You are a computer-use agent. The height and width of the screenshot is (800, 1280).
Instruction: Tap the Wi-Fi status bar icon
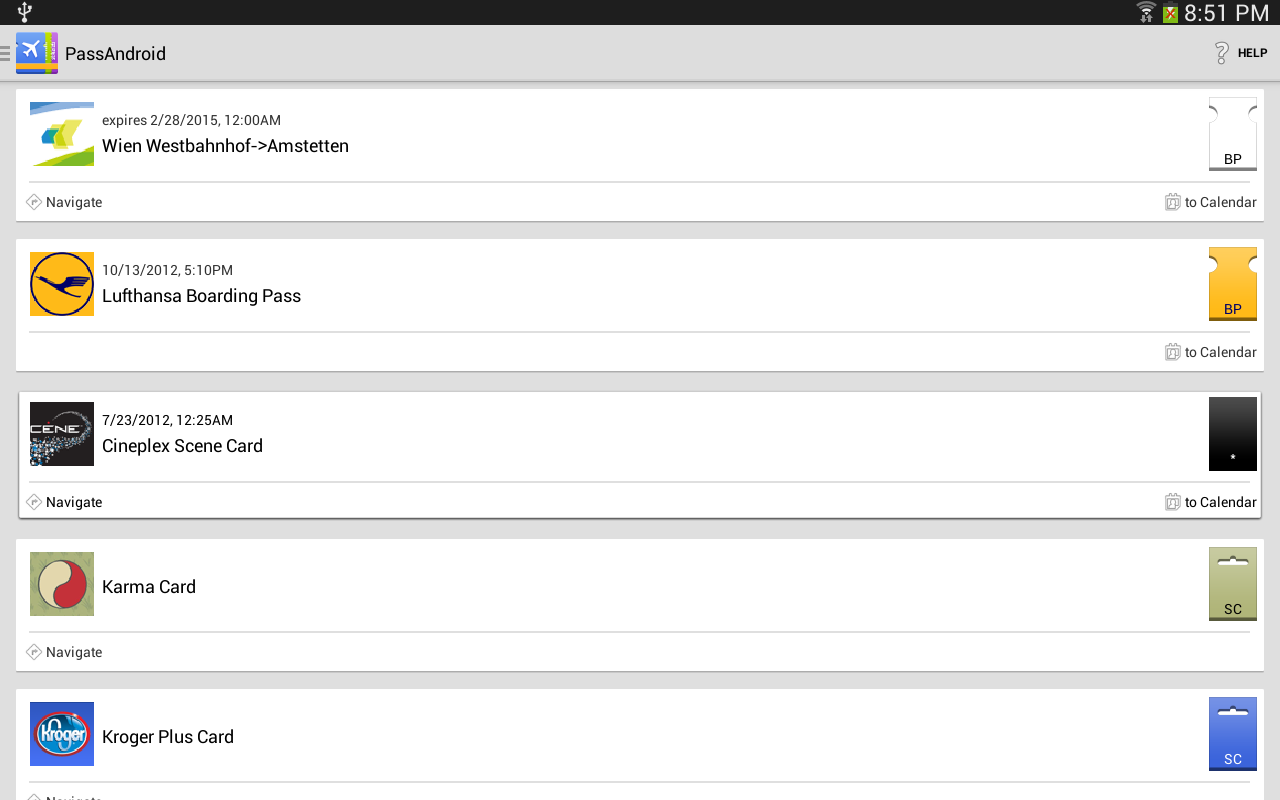pyautogui.click(x=1146, y=13)
